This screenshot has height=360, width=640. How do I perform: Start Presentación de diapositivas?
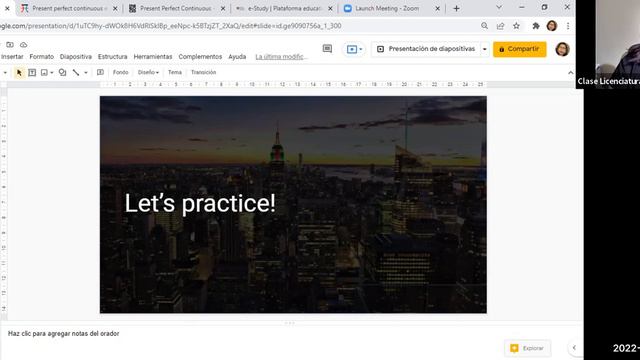click(427, 49)
